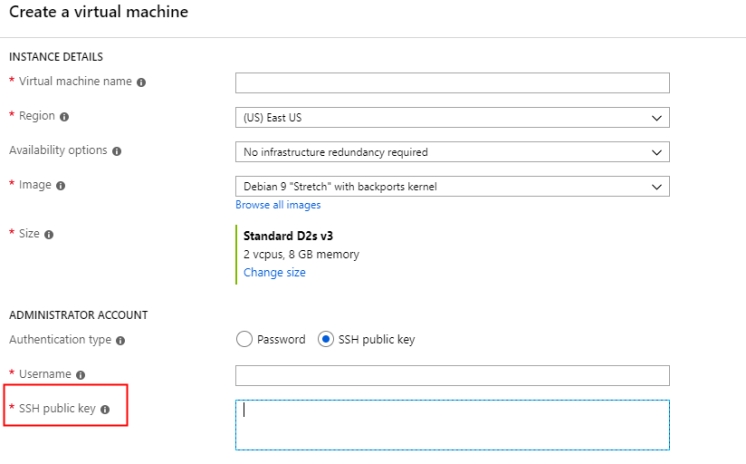Click the info icon in the red-boxed SSH public key label
746x464 pixels.
click(105, 409)
